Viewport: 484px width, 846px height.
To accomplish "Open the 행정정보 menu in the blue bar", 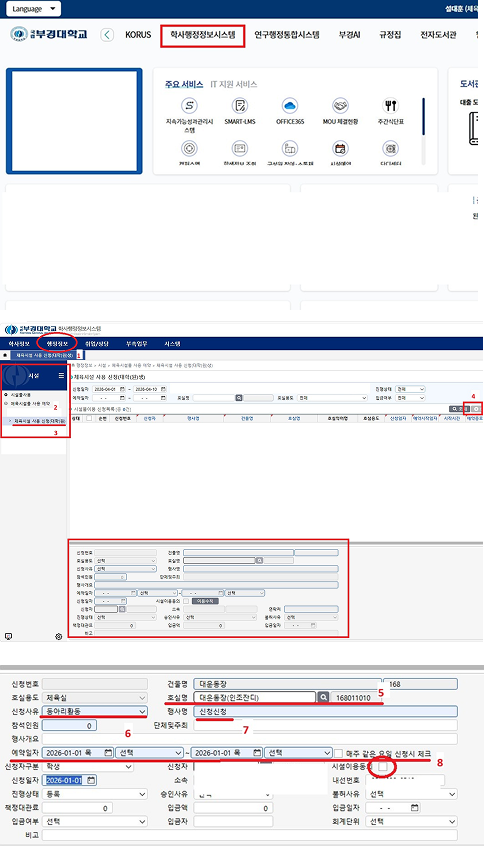I will 57,344.
